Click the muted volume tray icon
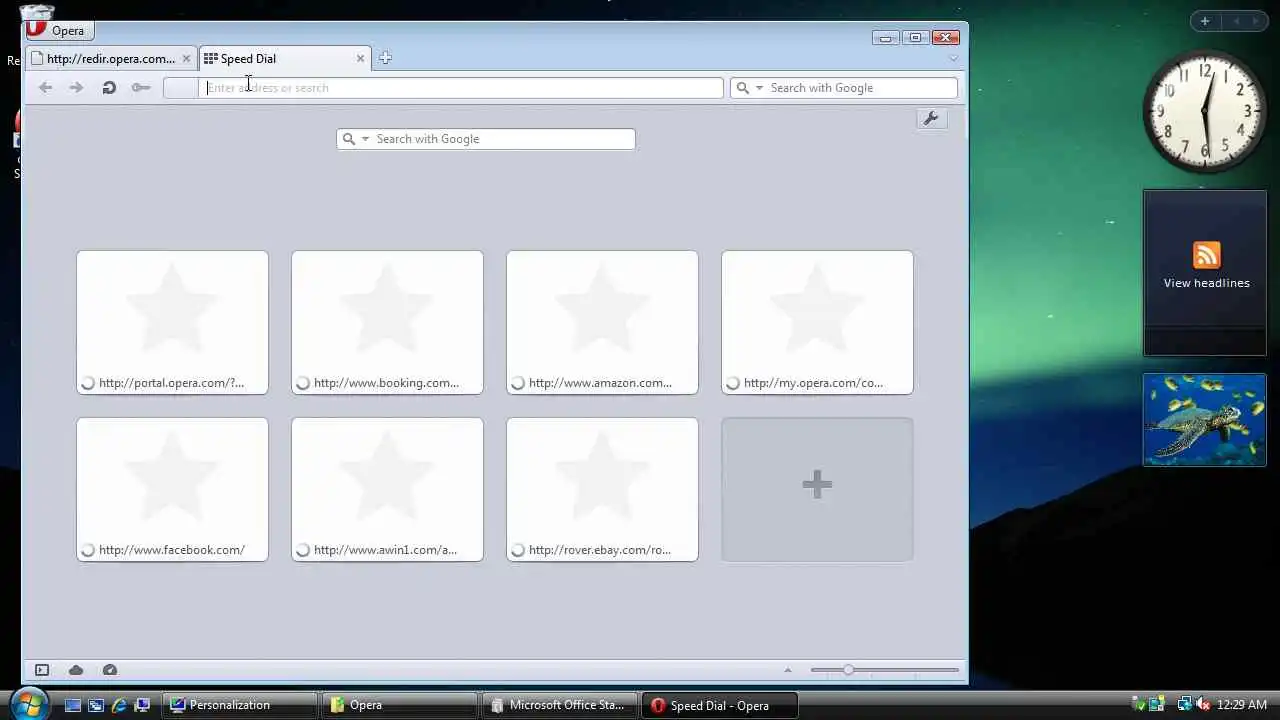Image resolution: width=1280 pixels, height=720 pixels. click(1202, 705)
